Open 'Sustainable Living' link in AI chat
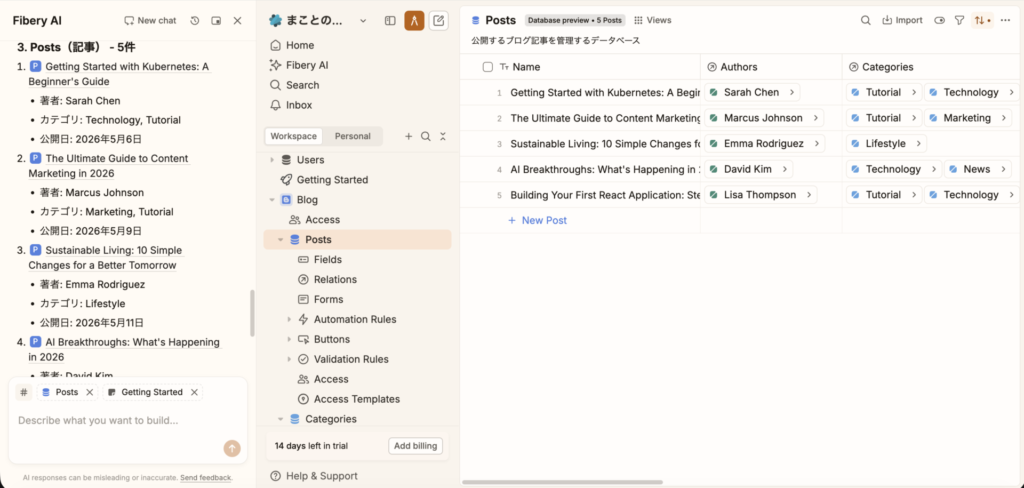Screen dimensions: 1024x488 point(106,258)
